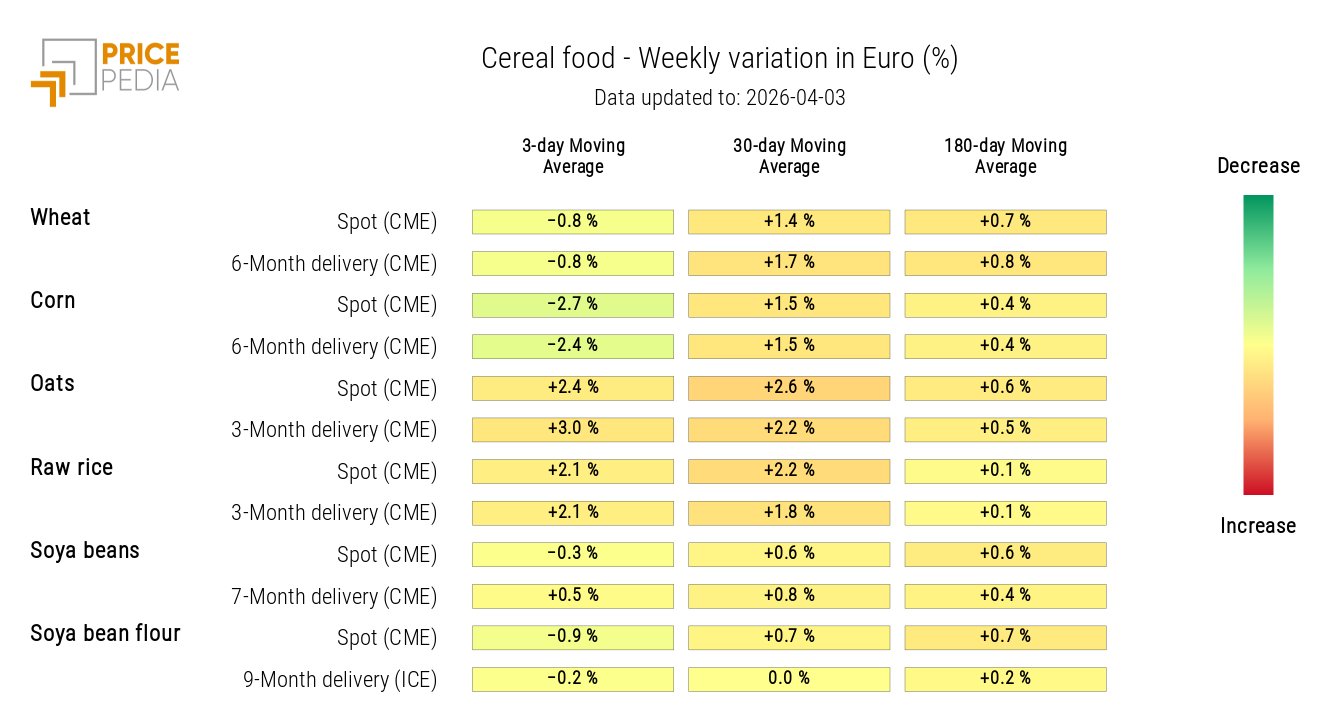The width and height of the screenshot is (1320, 720).
Task: Click the Soya bean flour category label
Action: (x=105, y=634)
